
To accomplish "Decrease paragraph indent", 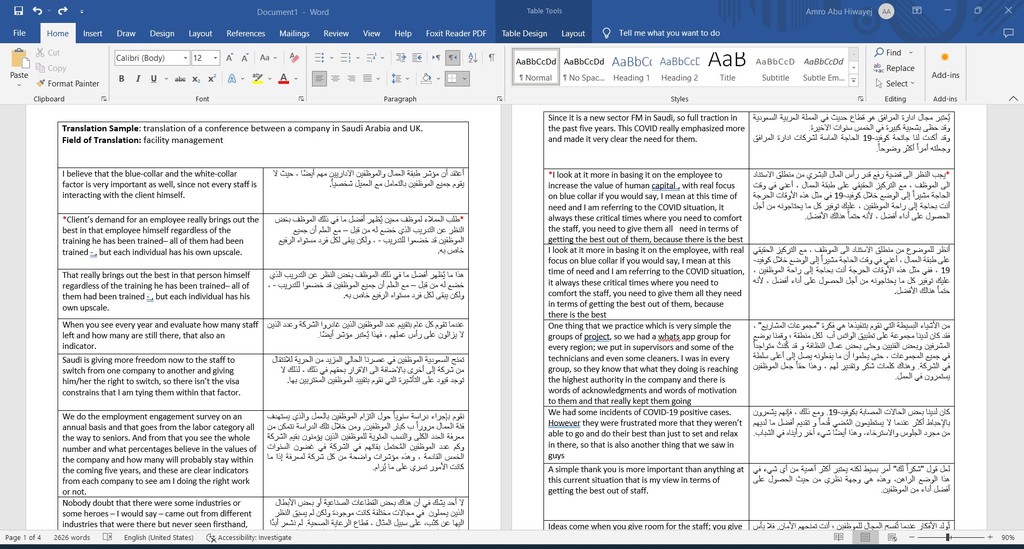I will (401, 58).
